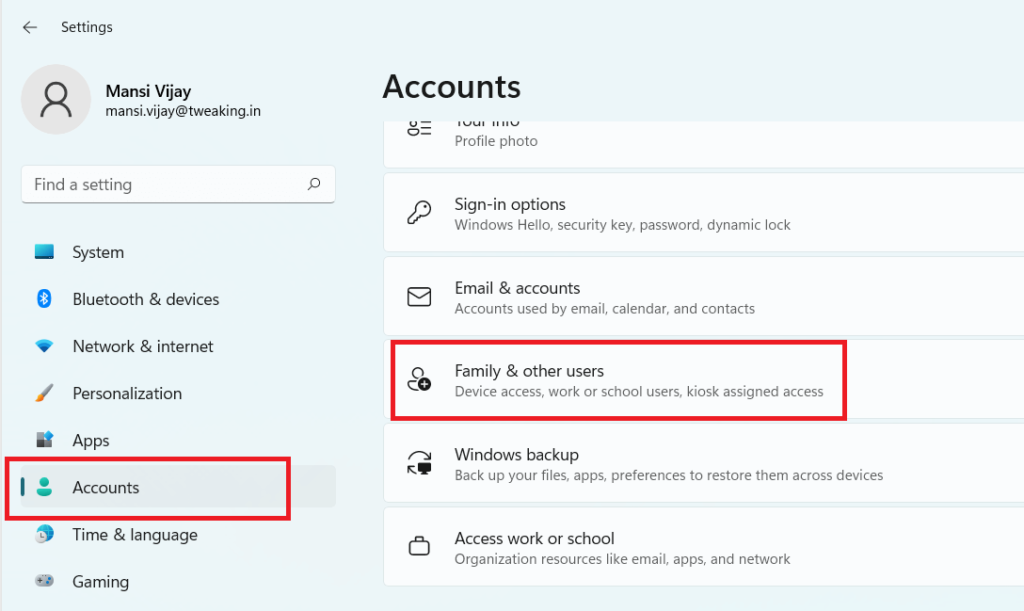This screenshot has width=1024, height=611.
Task: Click 'Organization resources like email' description
Action: pyautogui.click(x=622, y=559)
